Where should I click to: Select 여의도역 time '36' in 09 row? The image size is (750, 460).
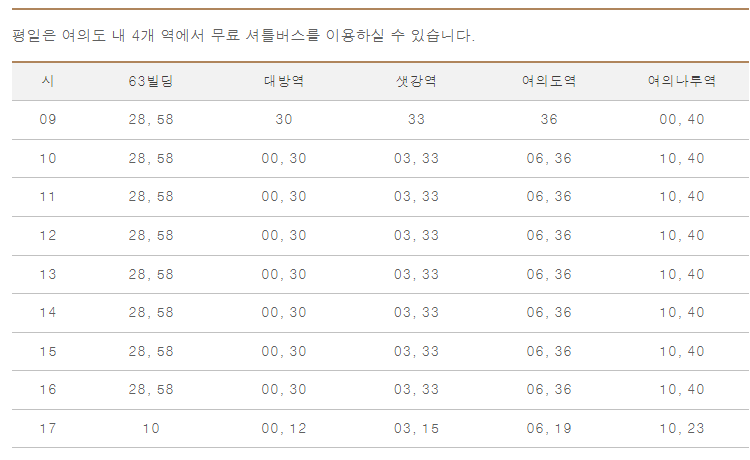click(549, 119)
